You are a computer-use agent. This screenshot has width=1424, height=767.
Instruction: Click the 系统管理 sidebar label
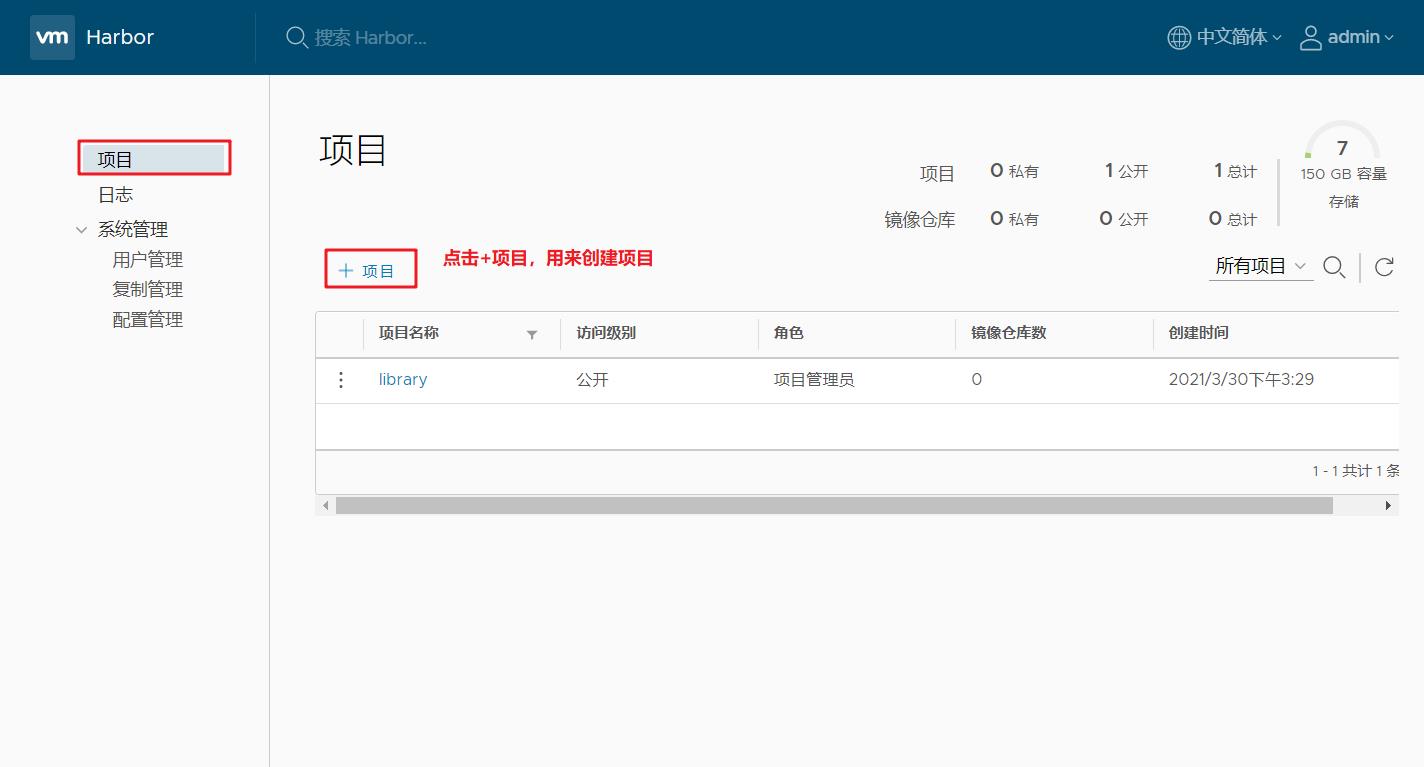[x=133, y=230]
